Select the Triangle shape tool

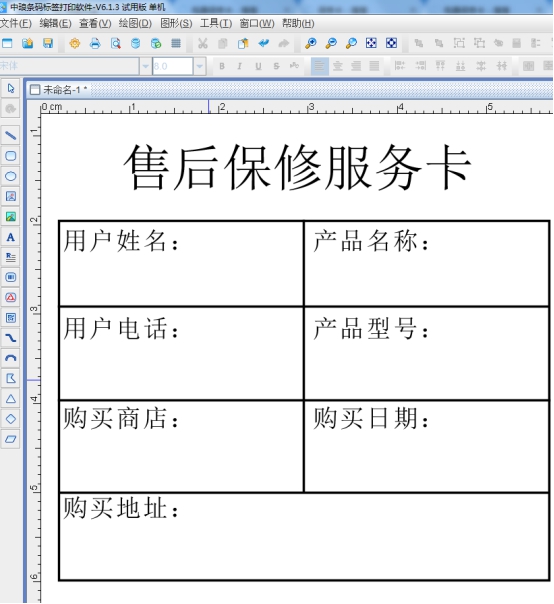11,399
